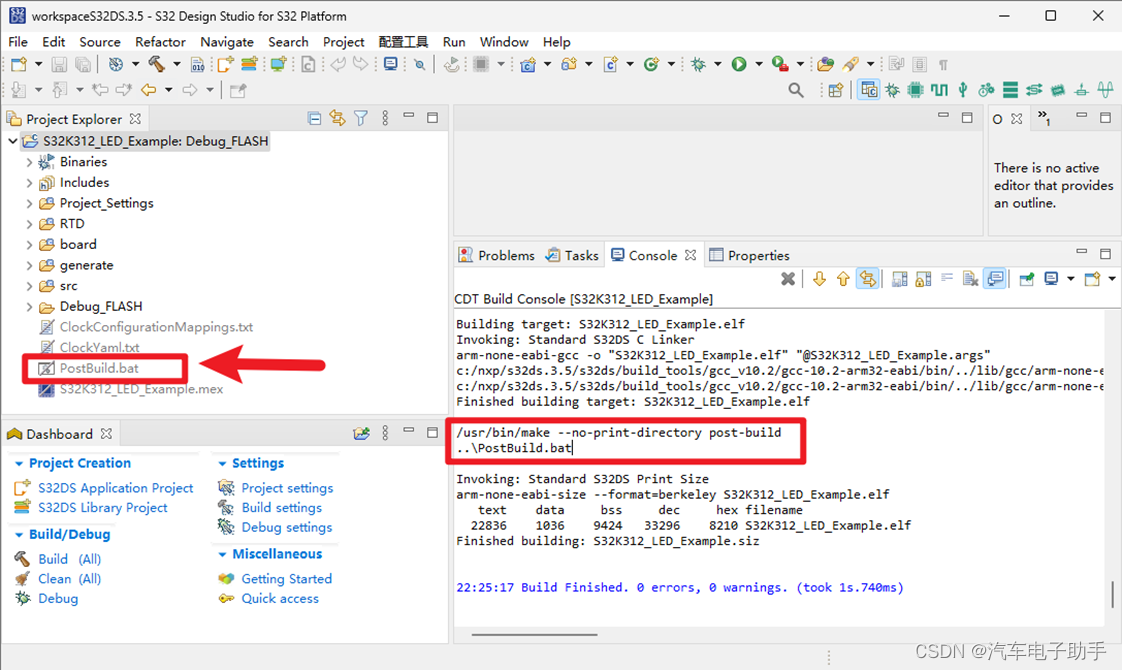Switch to the Tasks tab
The image size is (1122, 670).
point(572,256)
